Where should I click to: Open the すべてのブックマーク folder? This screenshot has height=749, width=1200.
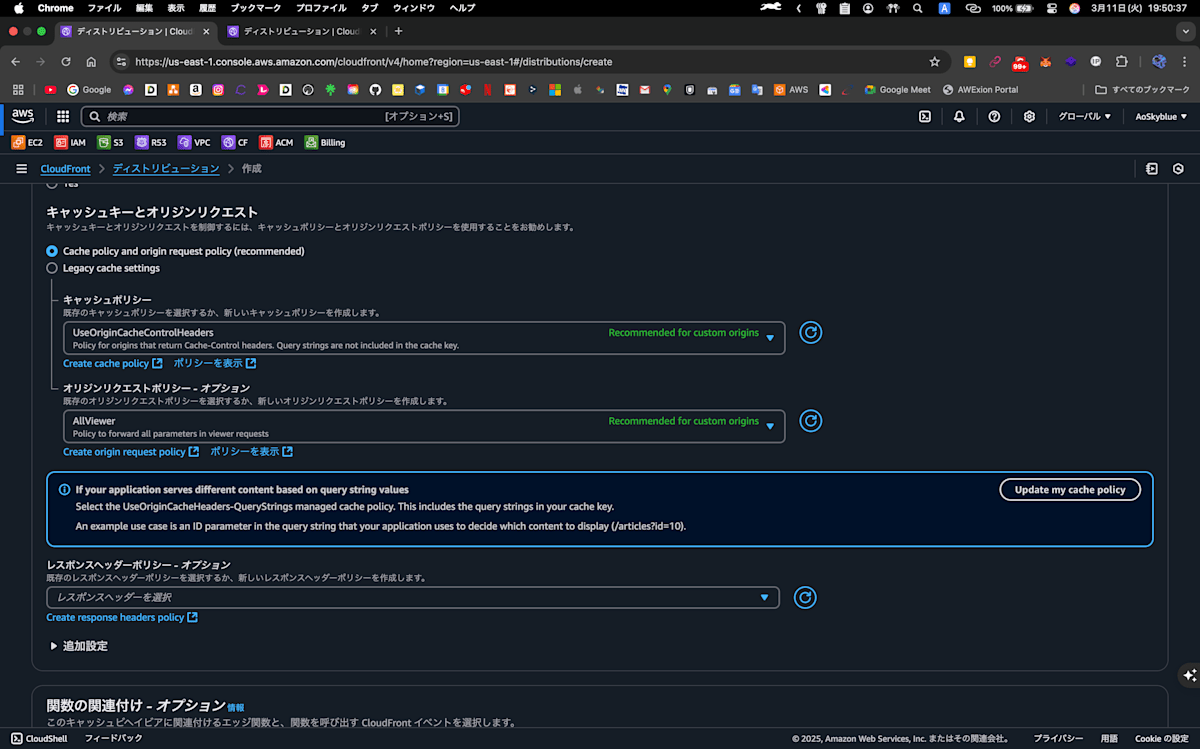1142,89
